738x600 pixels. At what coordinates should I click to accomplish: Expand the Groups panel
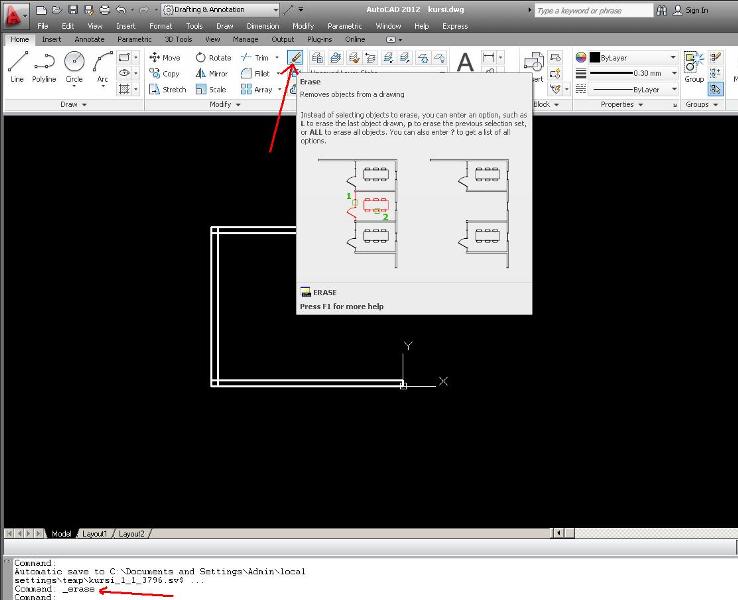701,104
